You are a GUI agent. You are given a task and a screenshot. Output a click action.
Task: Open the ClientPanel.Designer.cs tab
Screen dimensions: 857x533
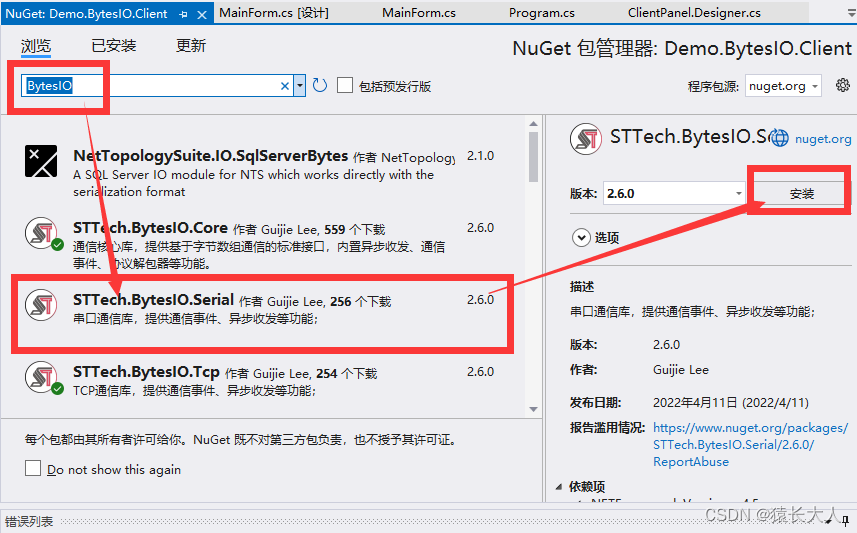694,13
